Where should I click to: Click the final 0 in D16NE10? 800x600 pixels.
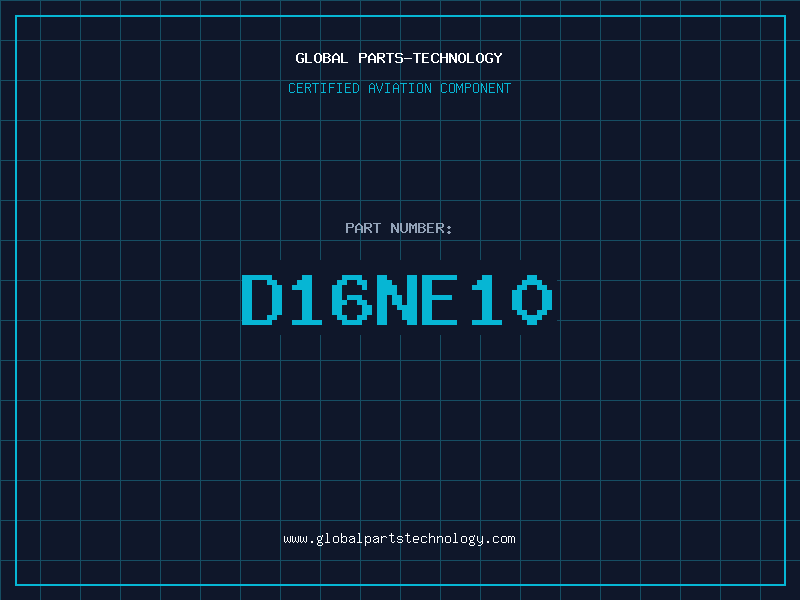(532, 299)
